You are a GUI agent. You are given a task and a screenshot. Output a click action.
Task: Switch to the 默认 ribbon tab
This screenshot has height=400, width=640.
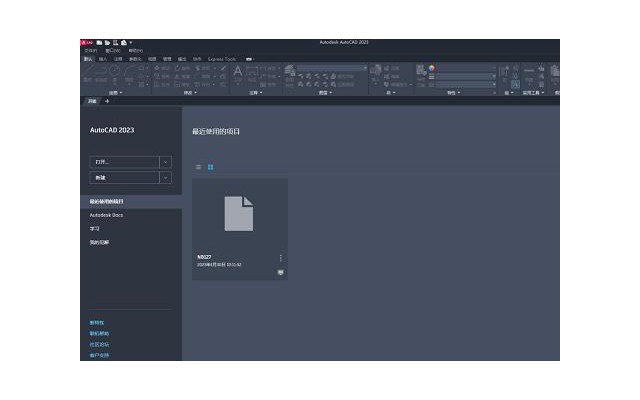(88, 59)
